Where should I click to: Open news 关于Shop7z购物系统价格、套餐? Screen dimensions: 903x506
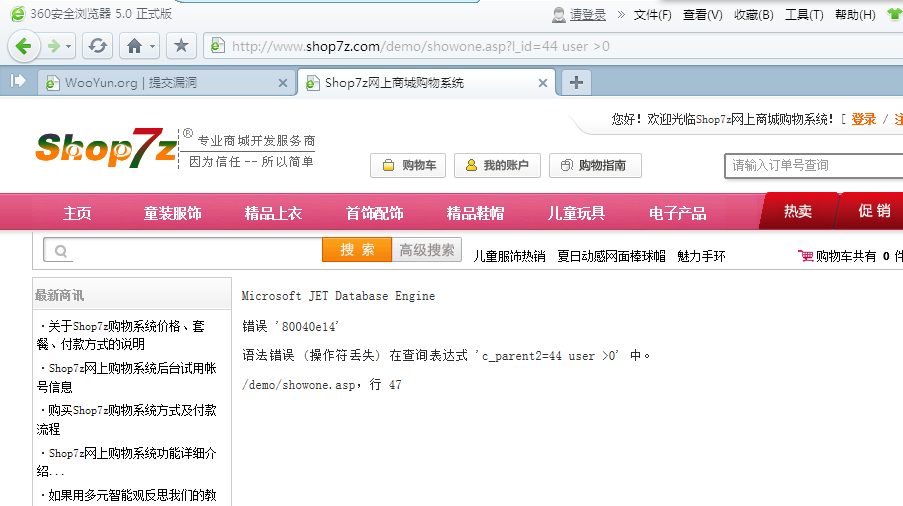tap(123, 335)
